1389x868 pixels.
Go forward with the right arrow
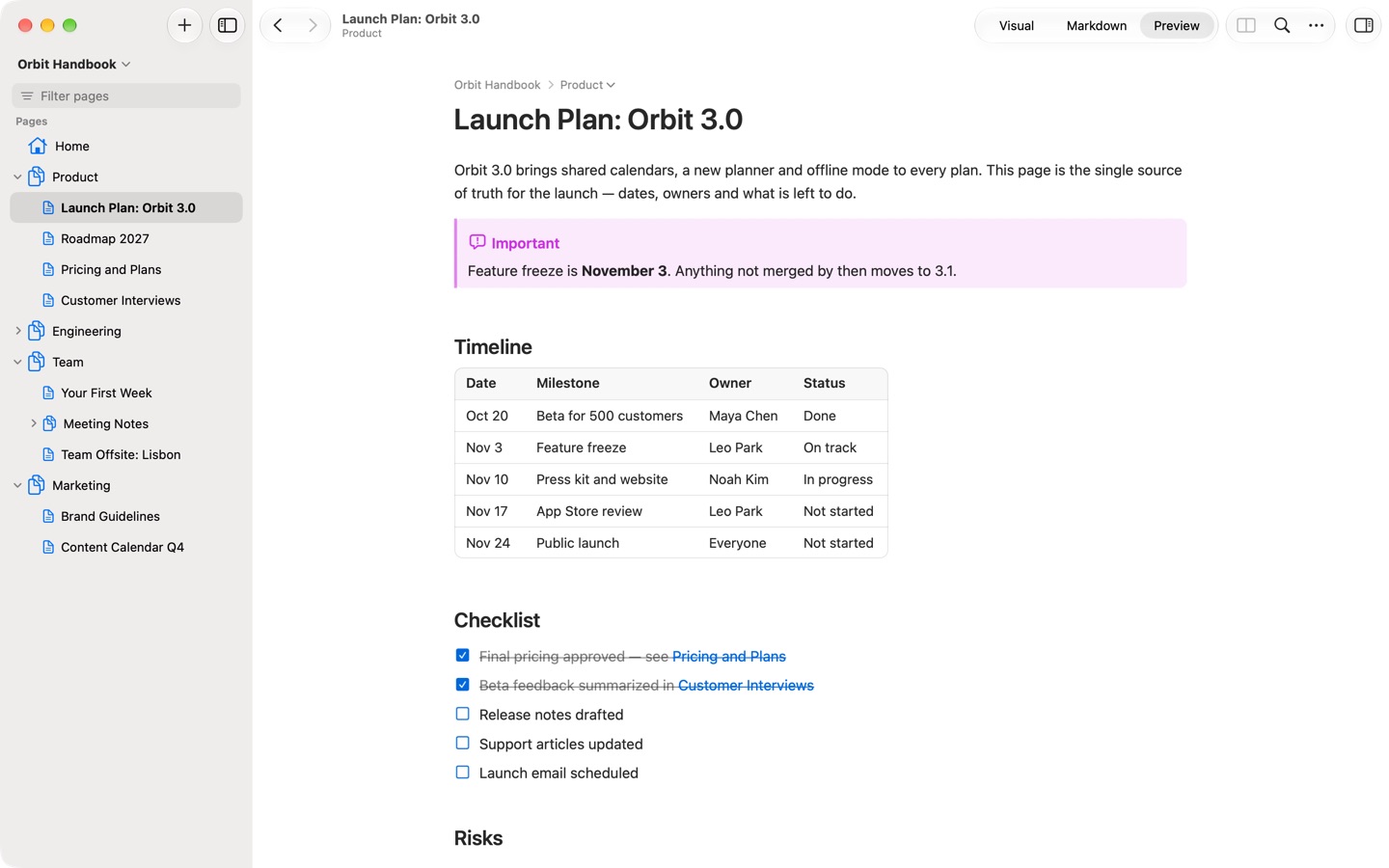(313, 25)
